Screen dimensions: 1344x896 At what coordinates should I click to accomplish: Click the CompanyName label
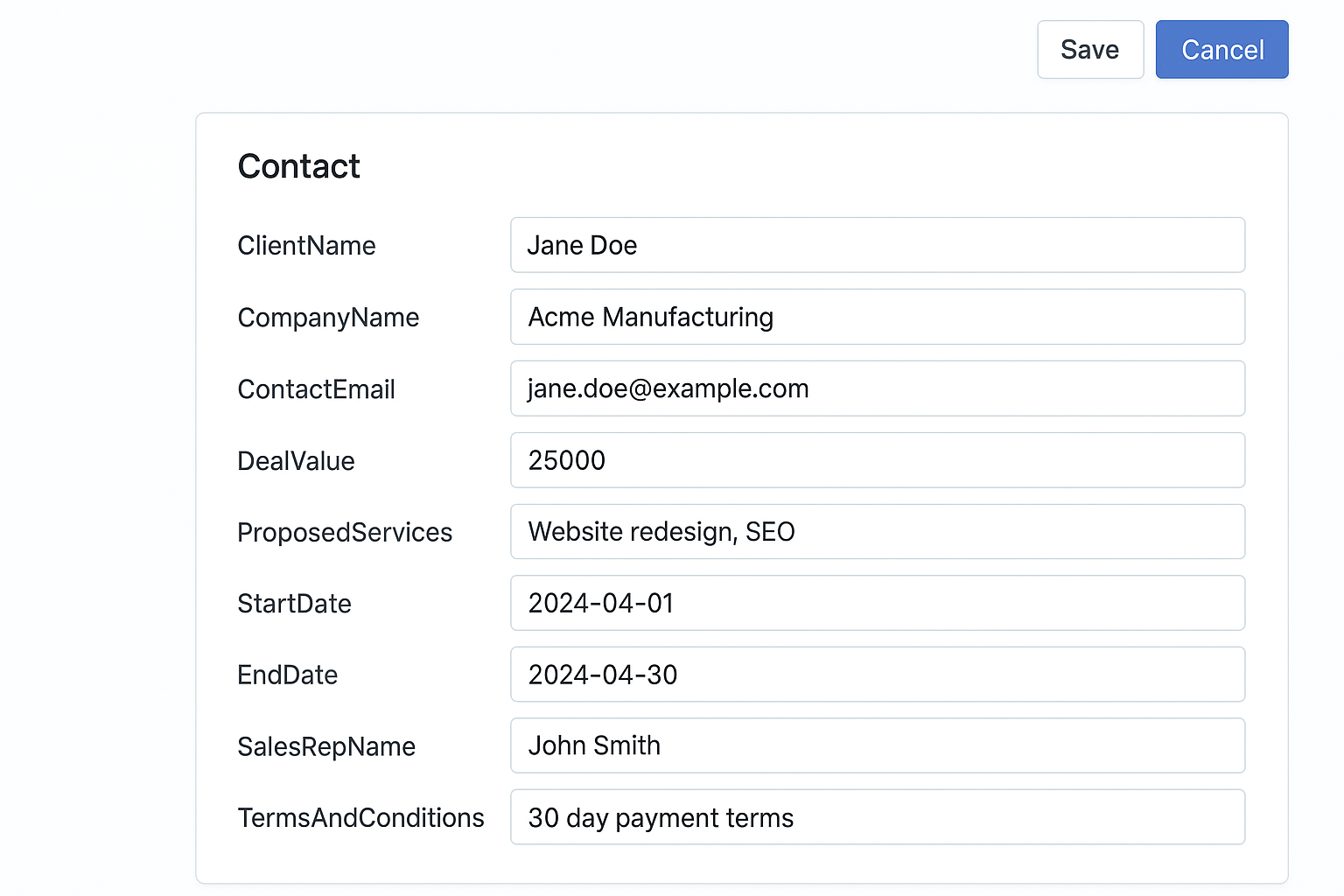[328, 318]
